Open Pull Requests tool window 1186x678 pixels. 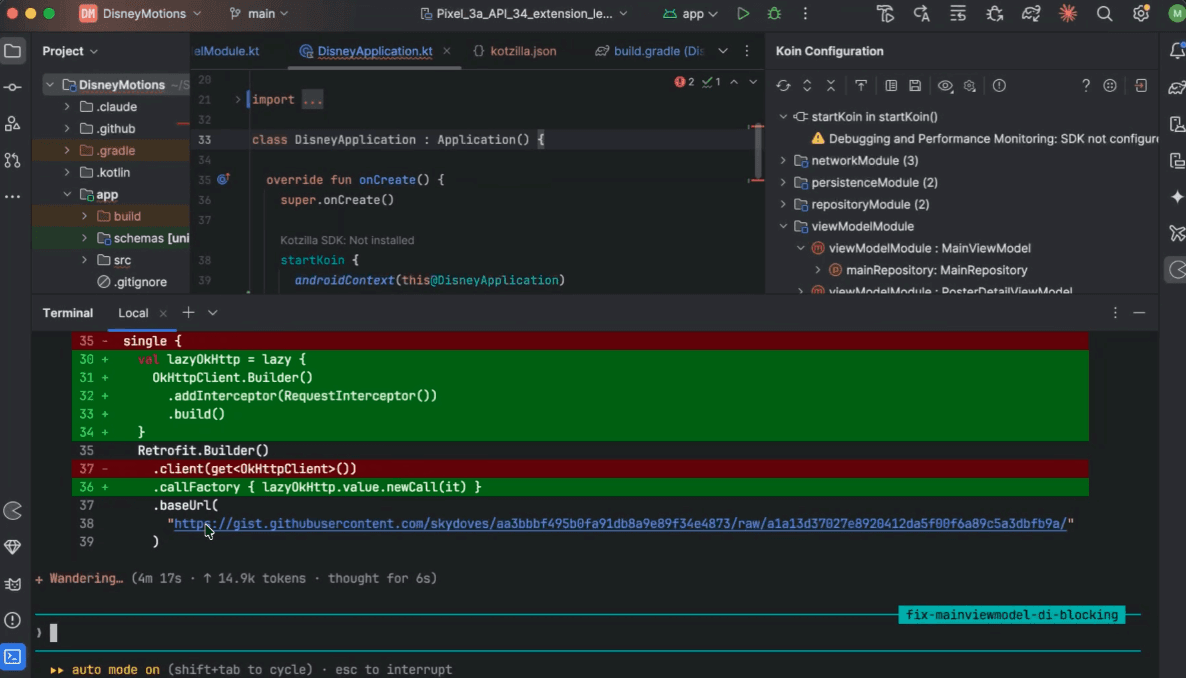click(13, 160)
